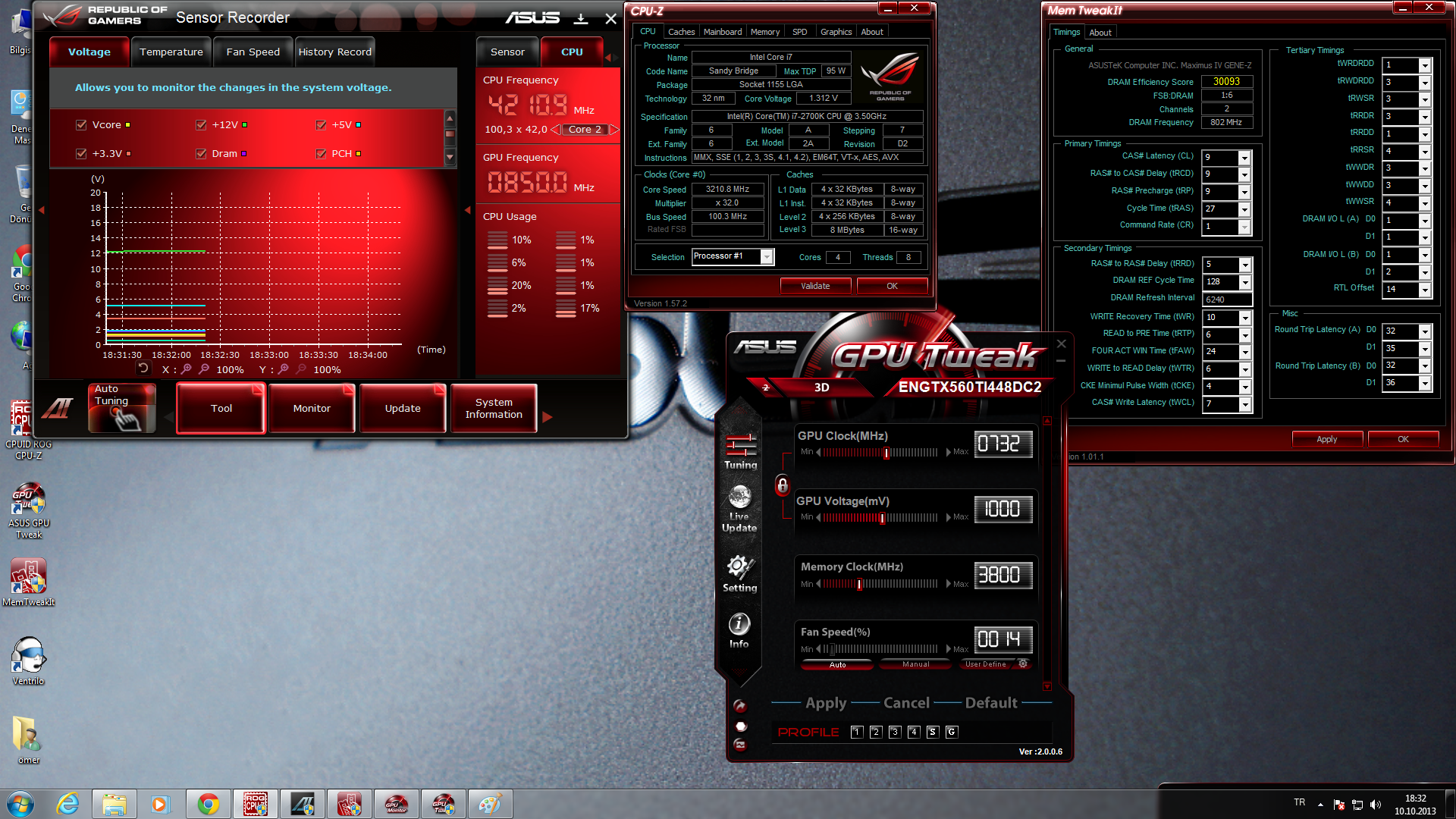This screenshot has height=819, width=1456.
Task: Toggle the +12V voltage checkbox
Action: [201, 125]
